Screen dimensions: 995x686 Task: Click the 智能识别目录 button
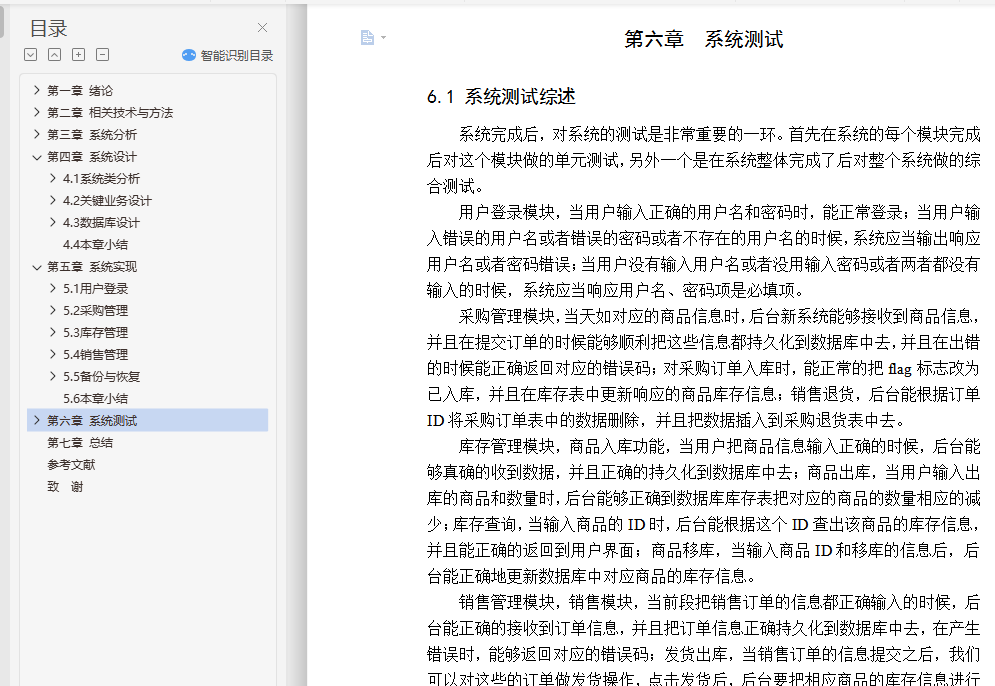click(x=227, y=55)
